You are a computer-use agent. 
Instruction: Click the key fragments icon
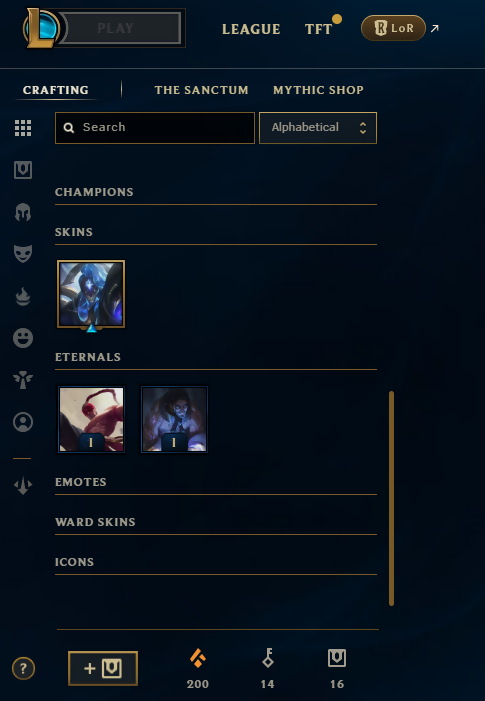click(x=267, y=658)
